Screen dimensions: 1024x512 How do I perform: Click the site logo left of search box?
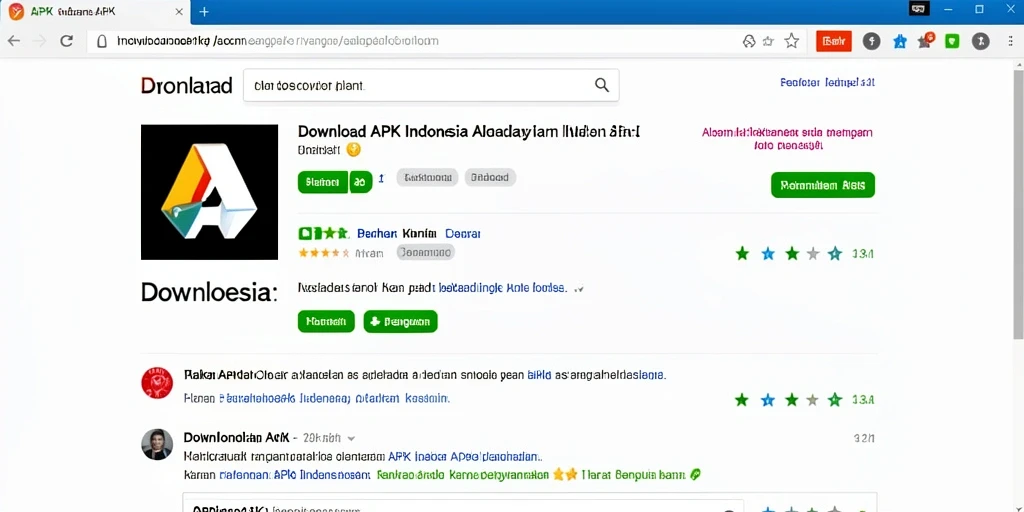click(187, 86)
